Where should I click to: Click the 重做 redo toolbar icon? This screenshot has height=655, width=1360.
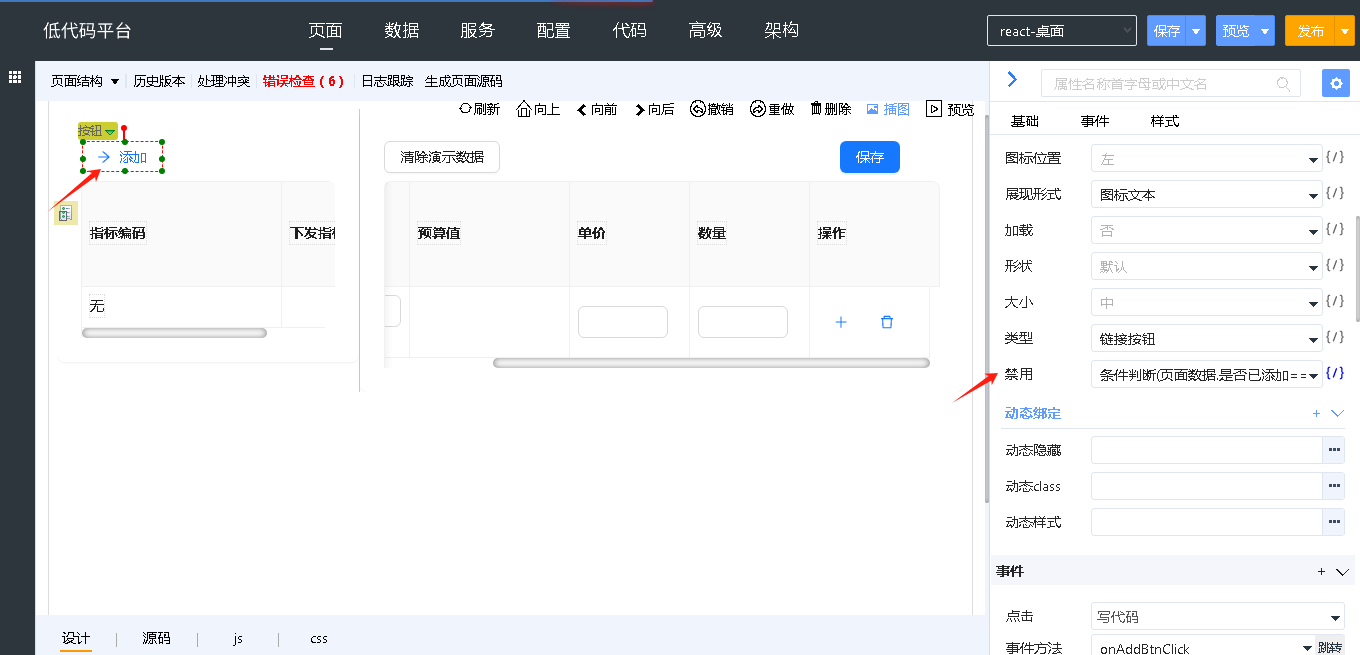coord(758,109)
